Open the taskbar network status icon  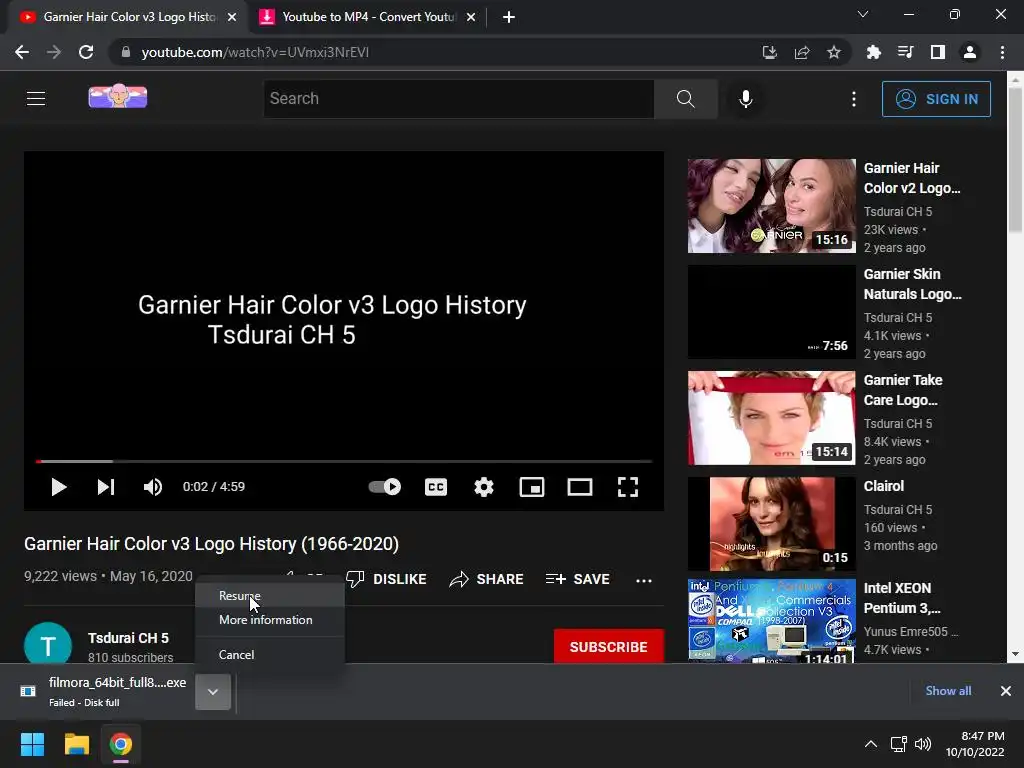click(x=898, y=744)
